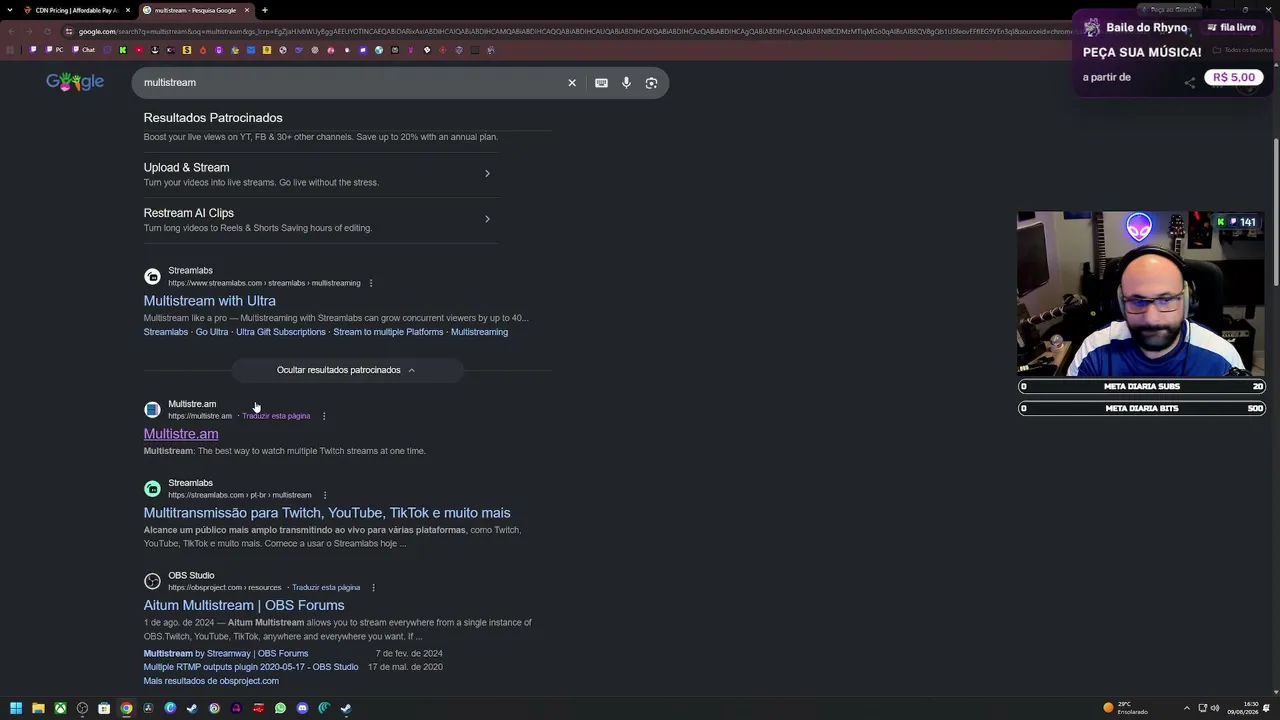Go to Google home via the logo
The height and width of the screenshot is (720, 1280).
coord(75,82)
